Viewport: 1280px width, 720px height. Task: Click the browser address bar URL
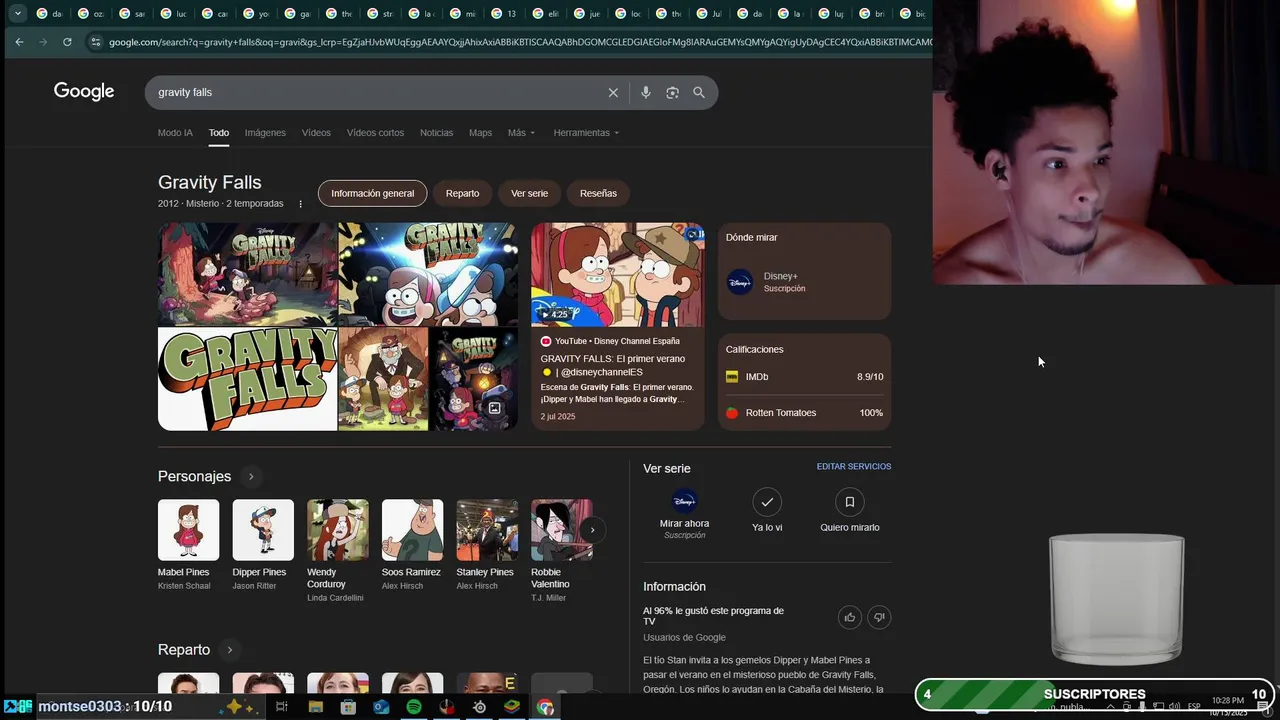coord(520,42)
